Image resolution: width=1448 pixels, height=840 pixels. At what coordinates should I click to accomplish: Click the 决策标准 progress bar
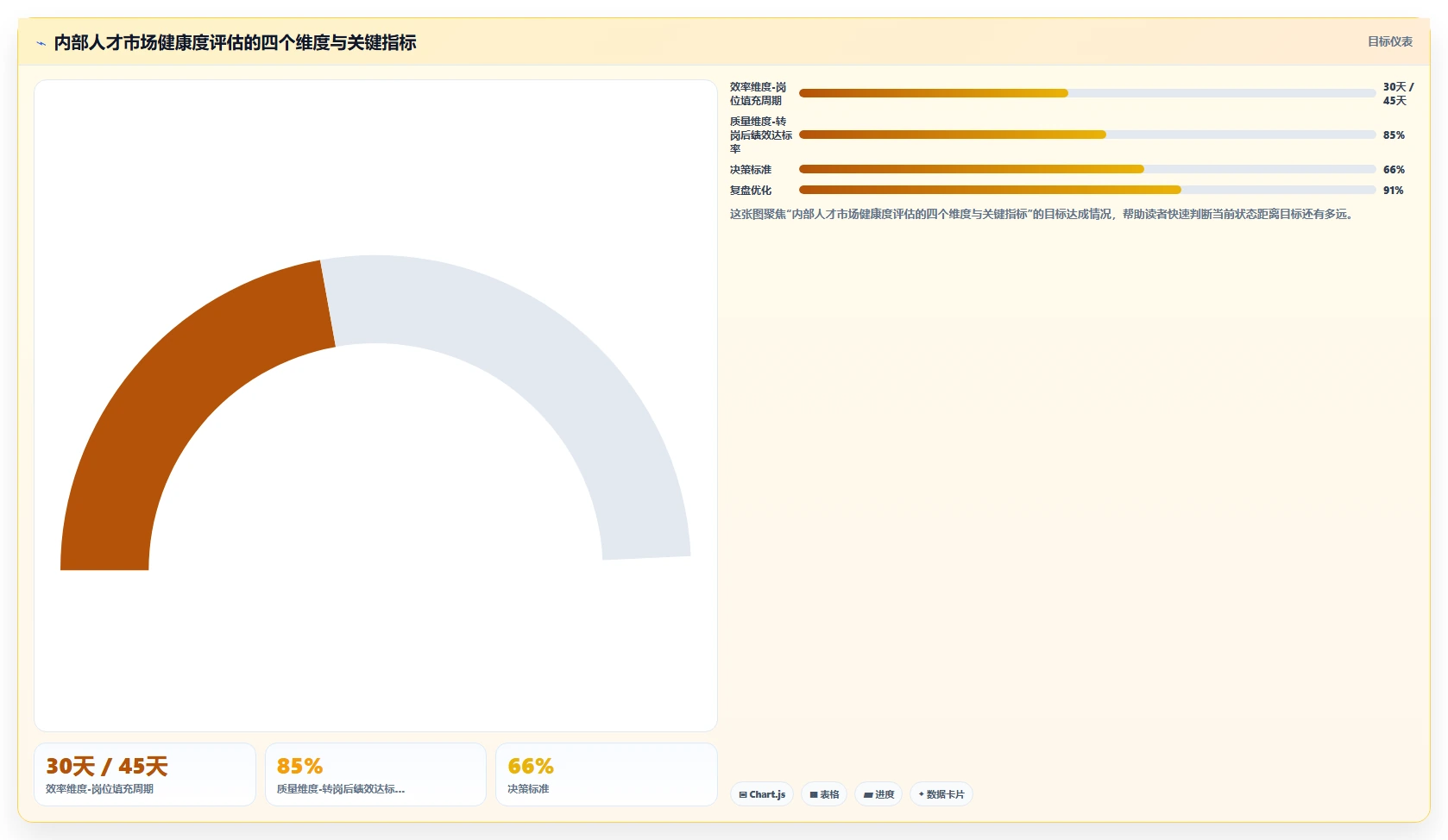pyautogui.click(x=1087, y=169)
